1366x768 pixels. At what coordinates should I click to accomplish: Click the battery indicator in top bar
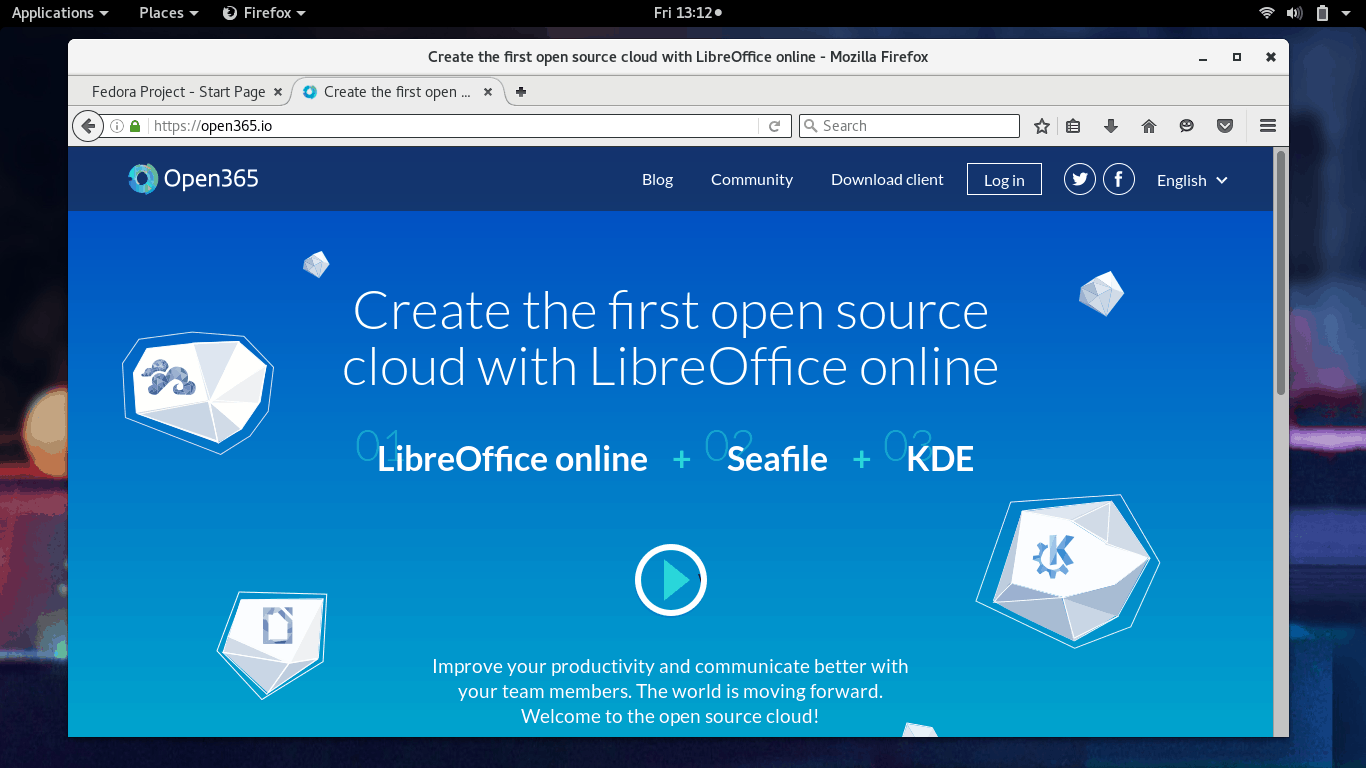point(1323,13)
